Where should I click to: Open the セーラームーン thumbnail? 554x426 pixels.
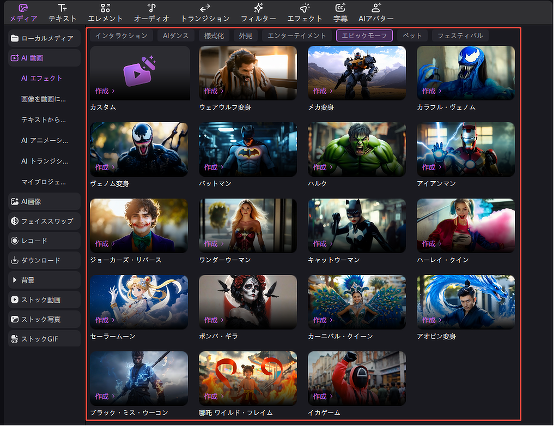coord(139,302)
